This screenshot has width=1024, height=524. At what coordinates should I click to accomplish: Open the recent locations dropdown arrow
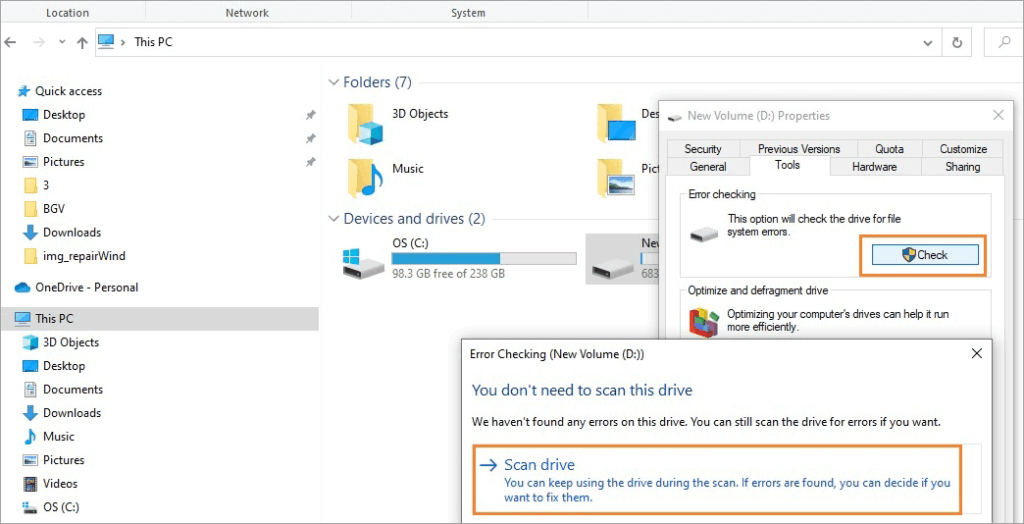click(61, 43)
